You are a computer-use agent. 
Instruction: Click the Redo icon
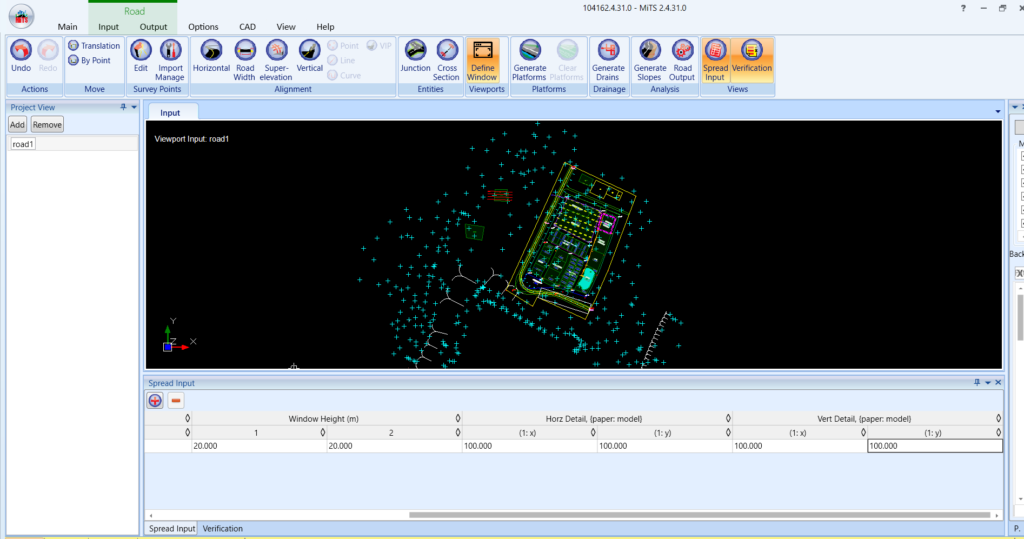pyautogui.click(x=48, y=56)
